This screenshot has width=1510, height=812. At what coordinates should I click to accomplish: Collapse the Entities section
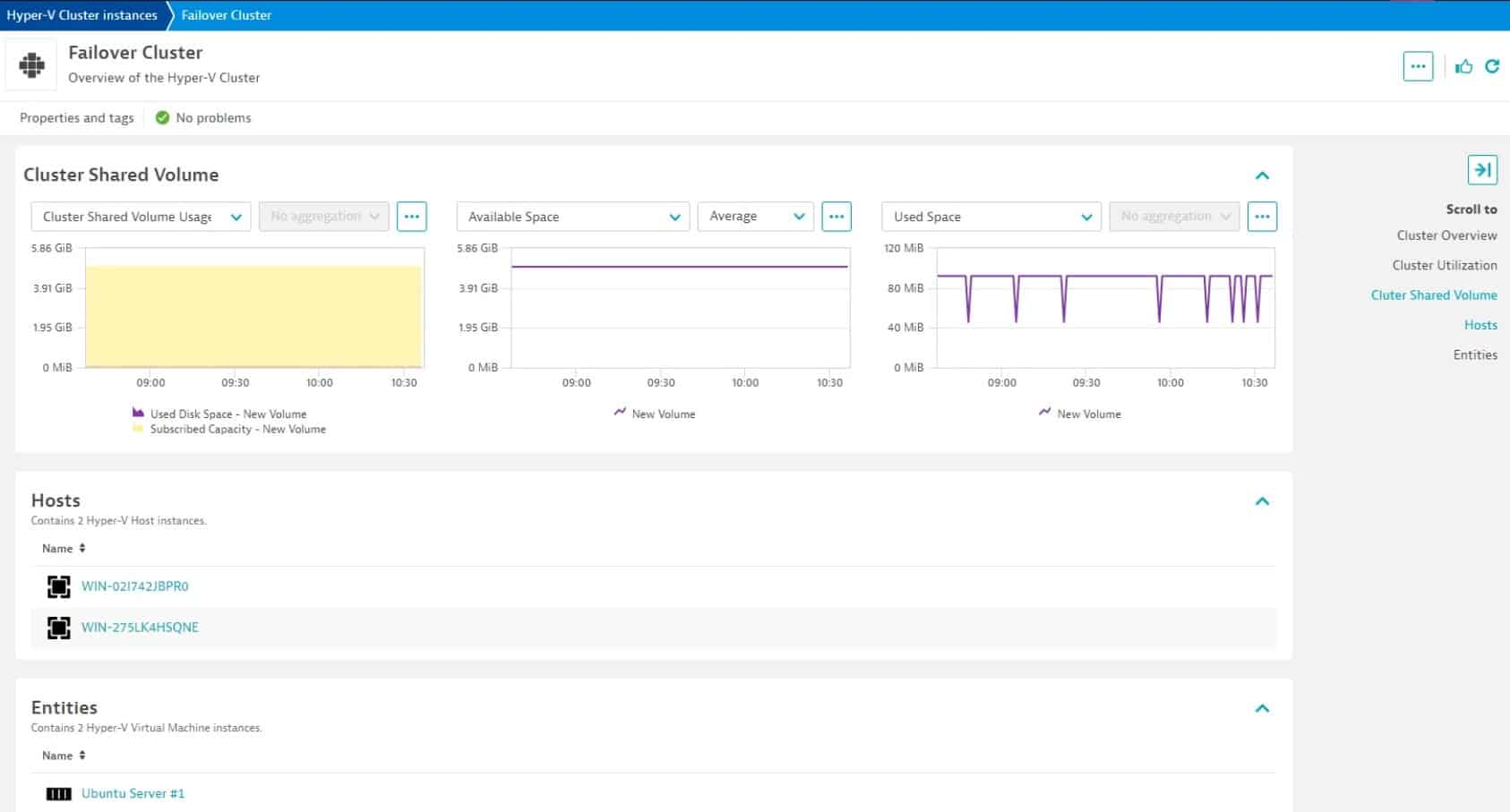(x=1262, y=708)
